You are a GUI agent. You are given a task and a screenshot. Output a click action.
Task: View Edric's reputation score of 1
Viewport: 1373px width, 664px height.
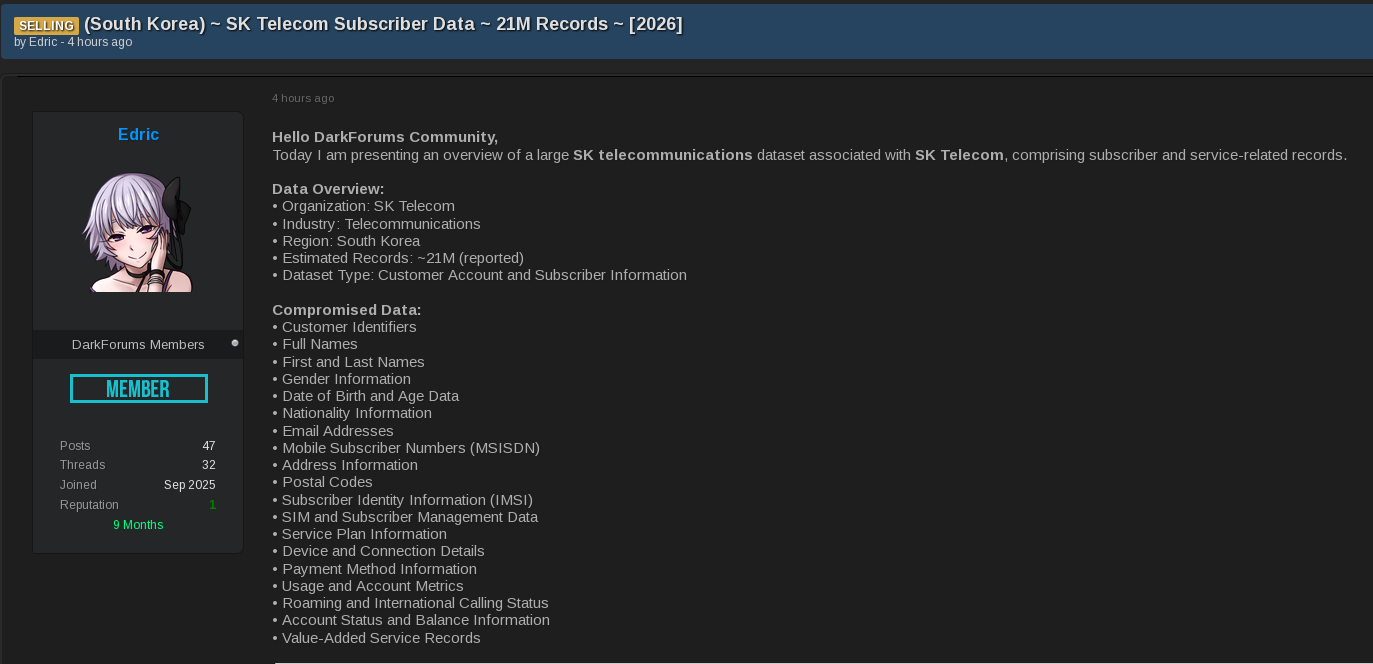coord(212,505)
